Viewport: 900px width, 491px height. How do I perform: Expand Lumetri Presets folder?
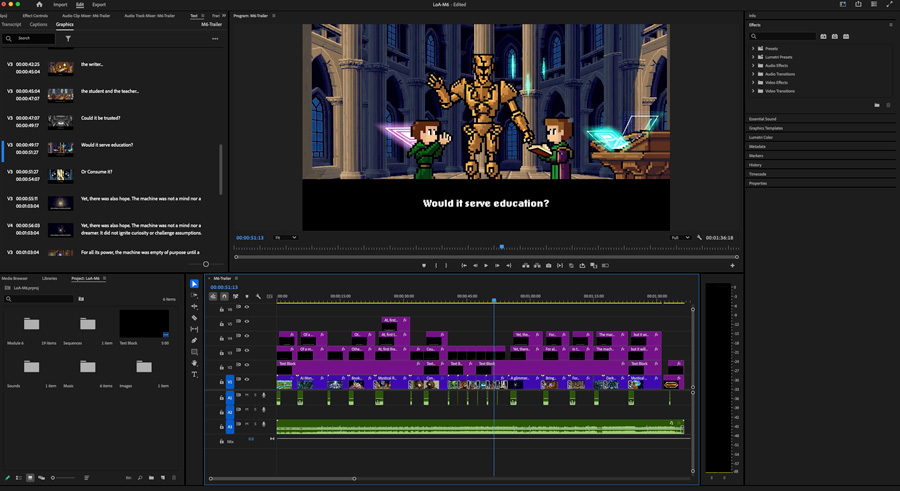tap(753, 57)
